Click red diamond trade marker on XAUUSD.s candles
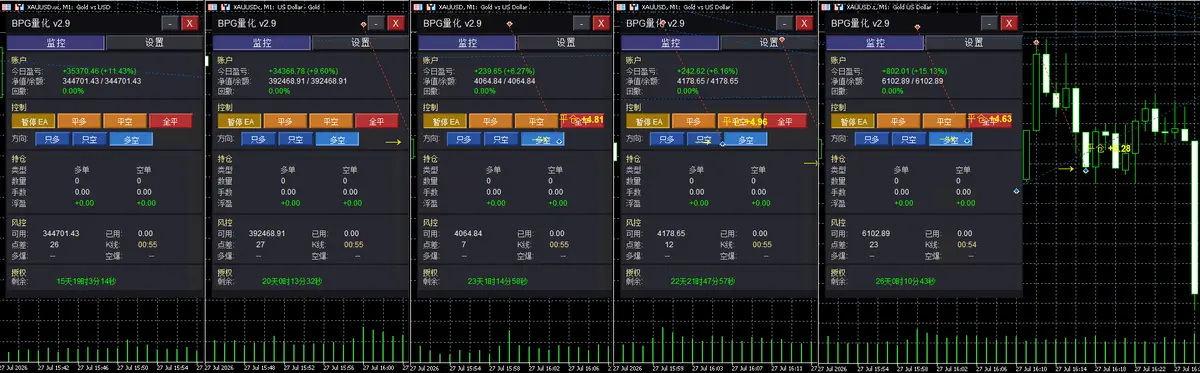Image resolution: width=1200 pixels, height=373 pixels. [x=1035, y=42]
